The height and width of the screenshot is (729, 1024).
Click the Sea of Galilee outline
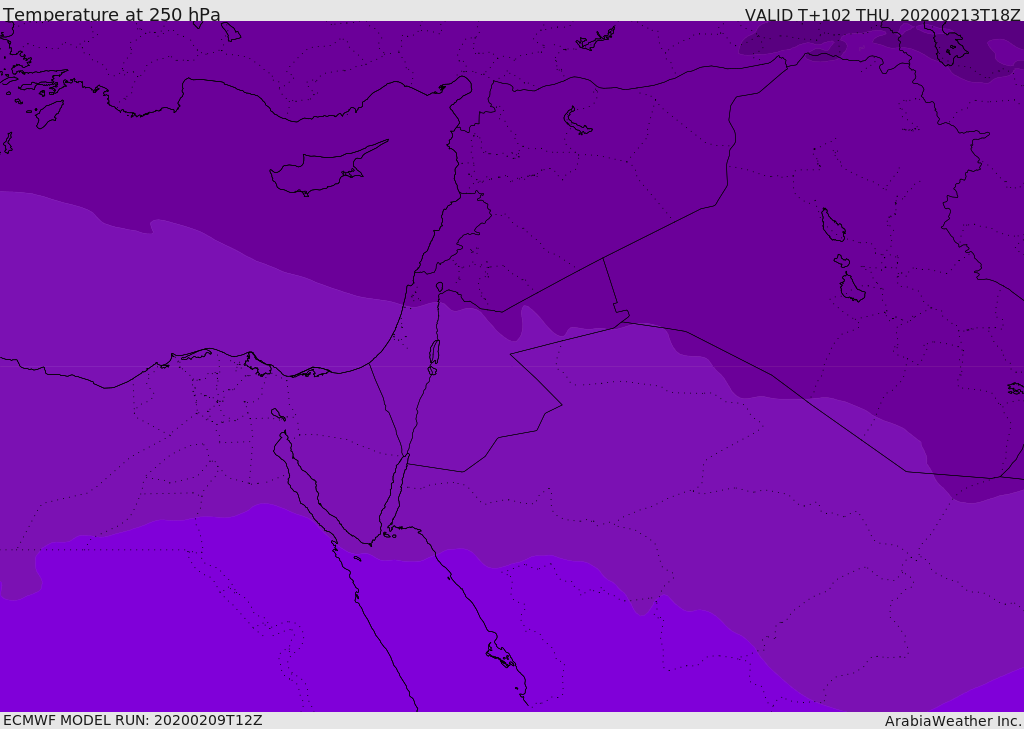(x=440, y=287)
